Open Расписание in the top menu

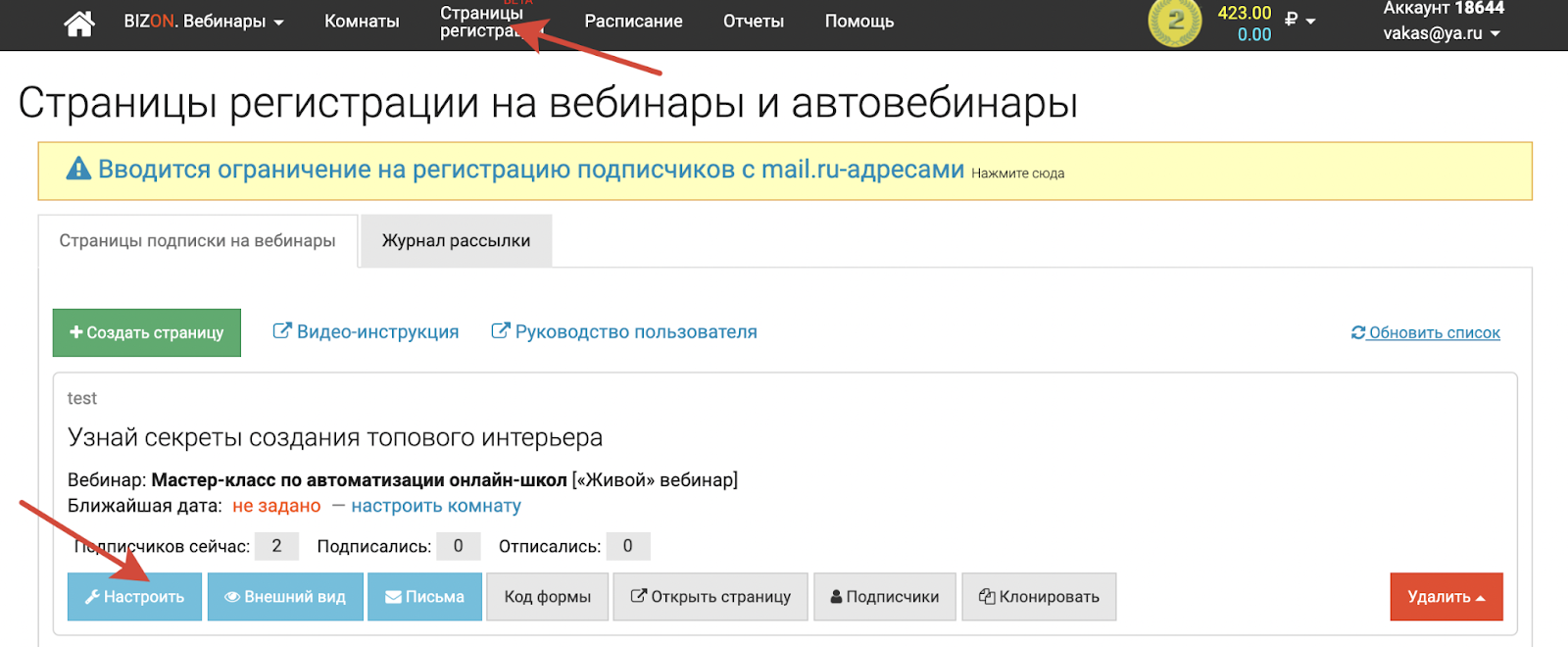point(633,22)
